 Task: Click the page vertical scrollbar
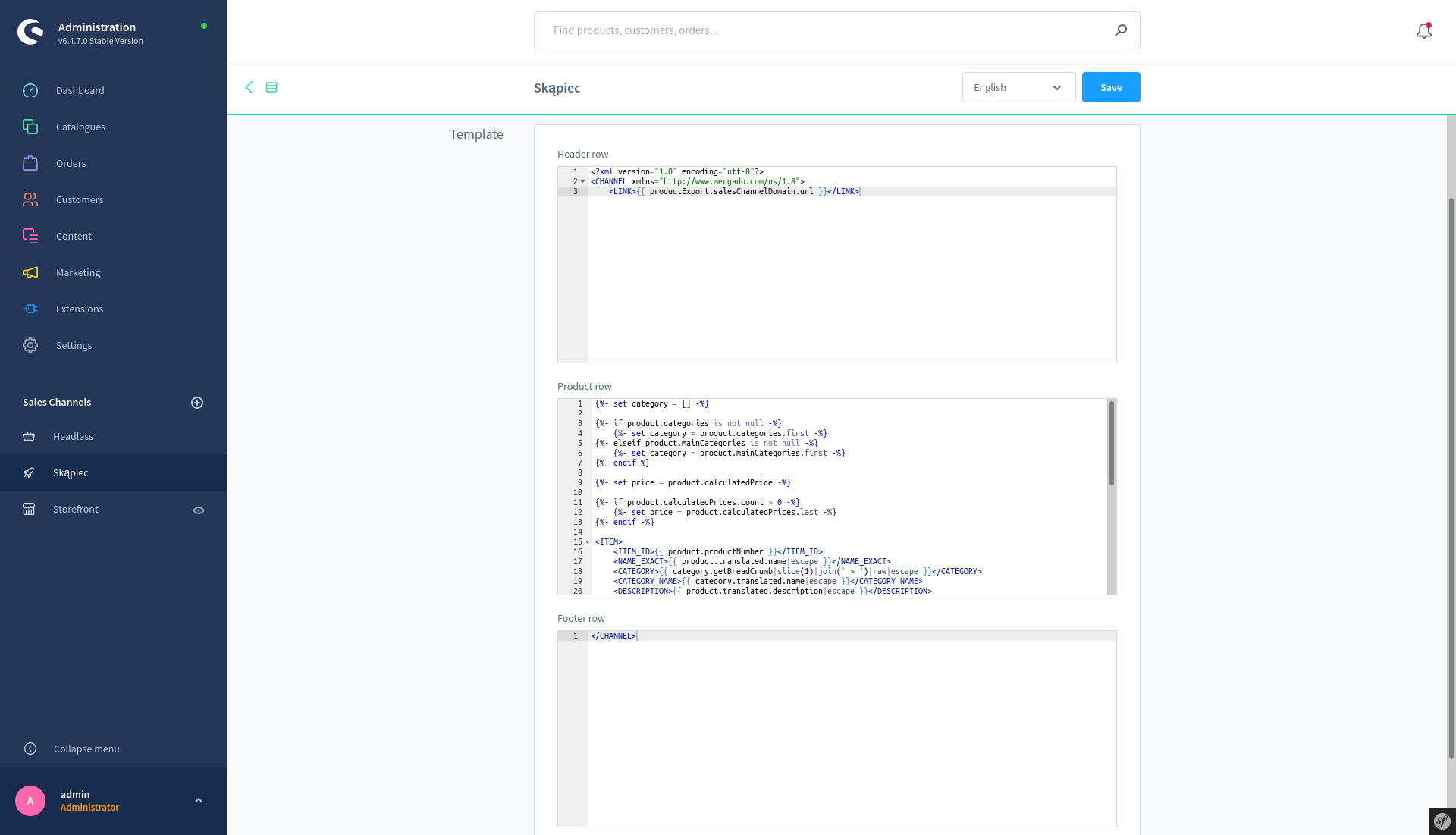tap(1451, 478)
